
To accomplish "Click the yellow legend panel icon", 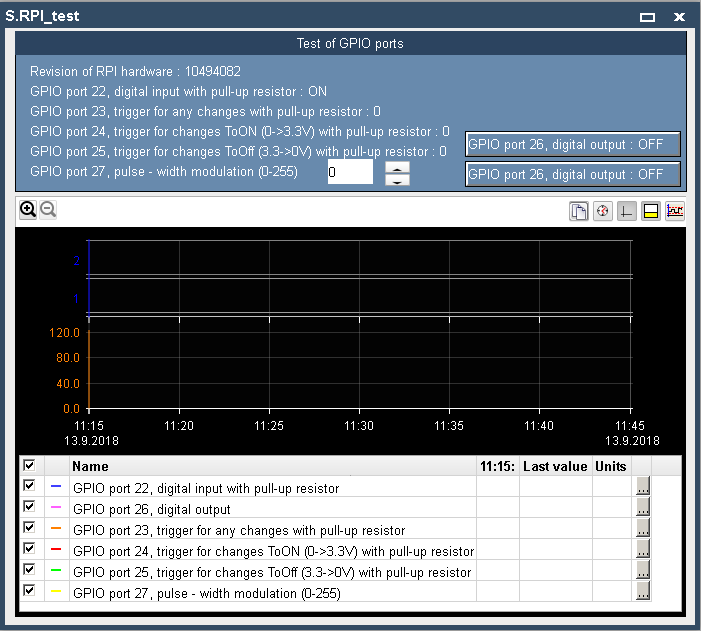I will coord(651,212).
